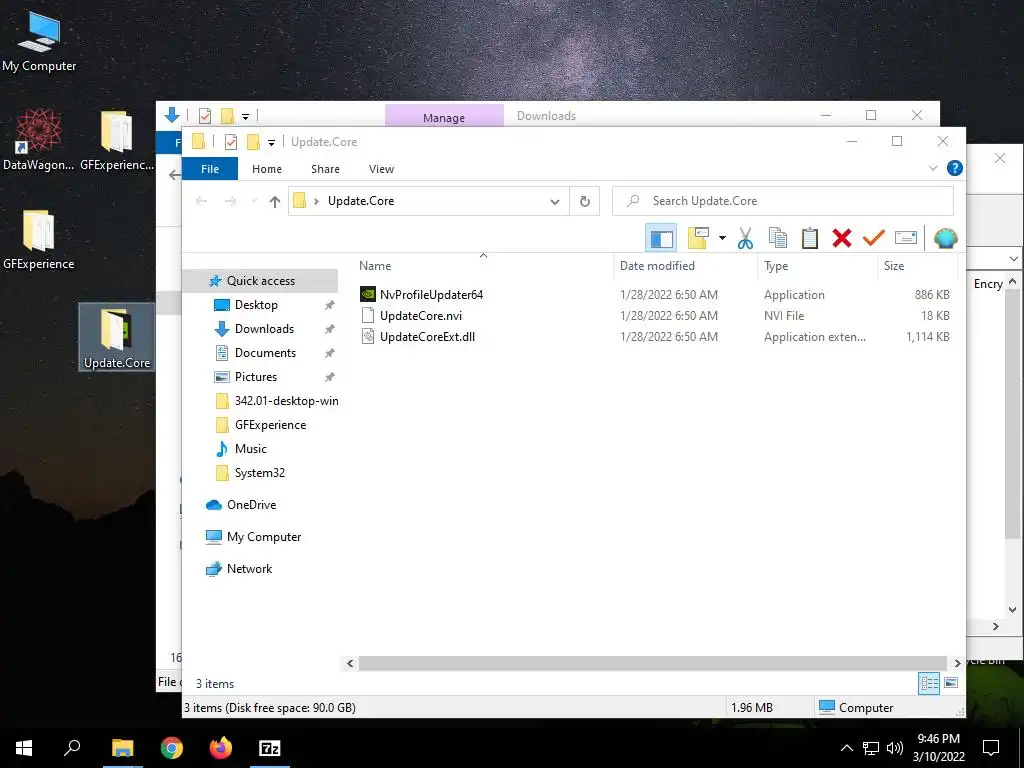1024x768 pixels.
Task: Open Downloads in Quick access
Action: pyautogui.click(x=264, y=329)
